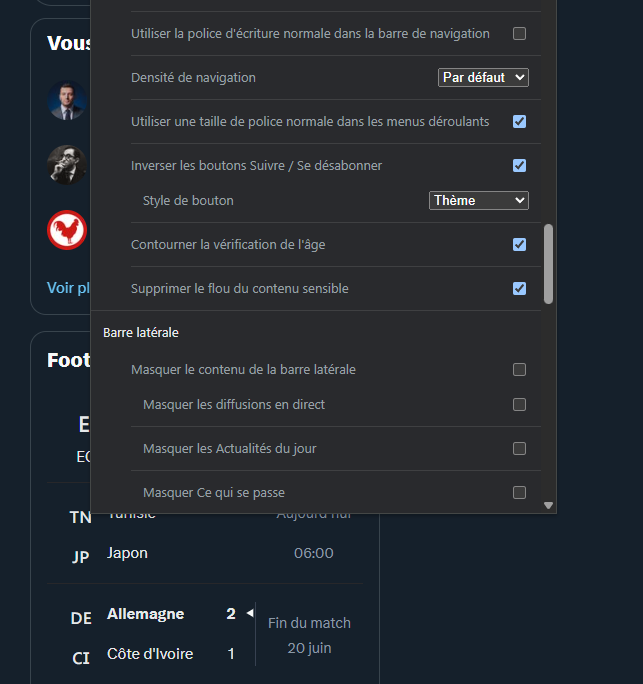Screen dimensions: 643x684
Task: Check Masquer le contenu de la barre latérale
Action: pyautogui.click(x=519, y=369)
